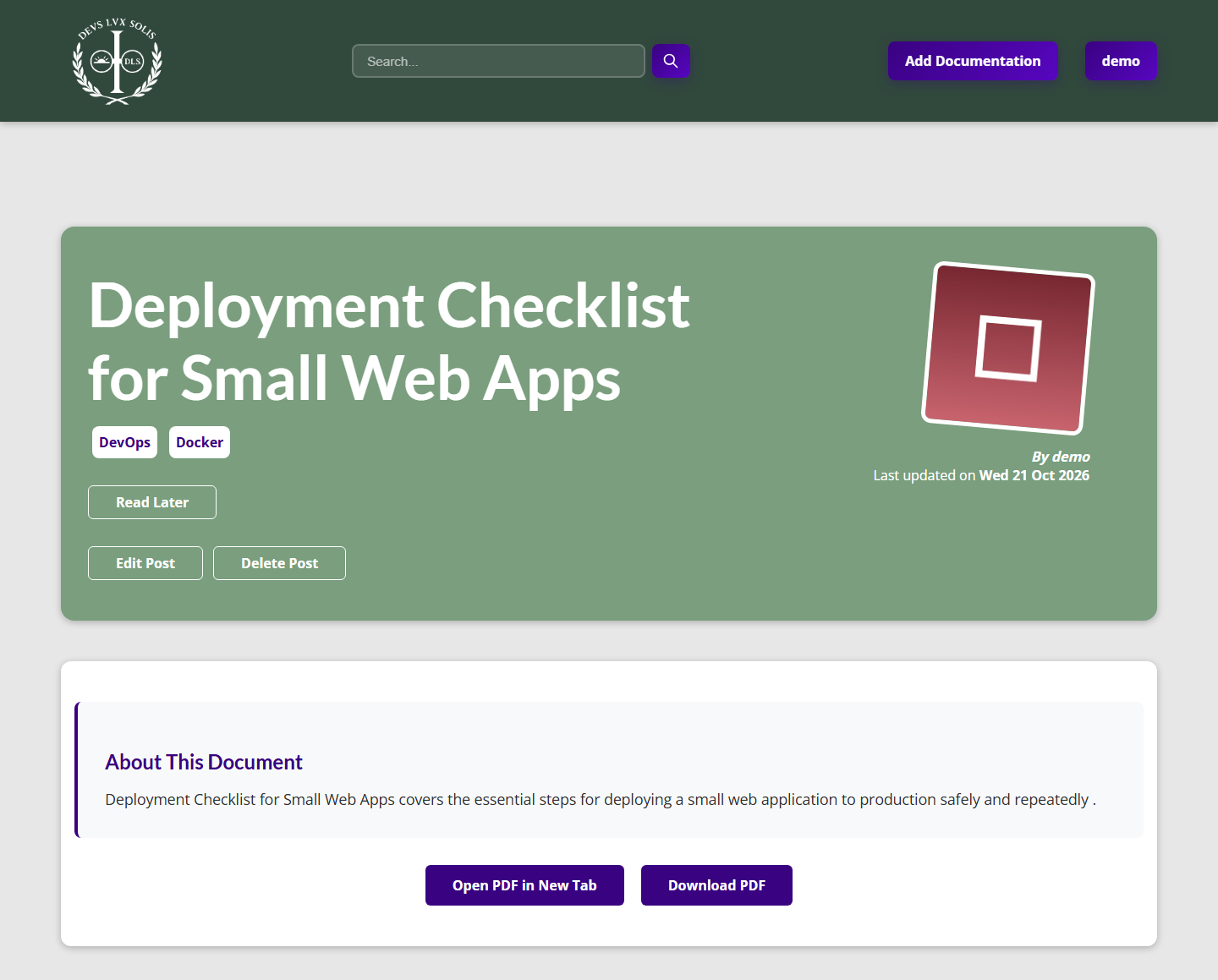Open Add Documentation page
Screen dimensions: 1218x980
coord(973,61)
